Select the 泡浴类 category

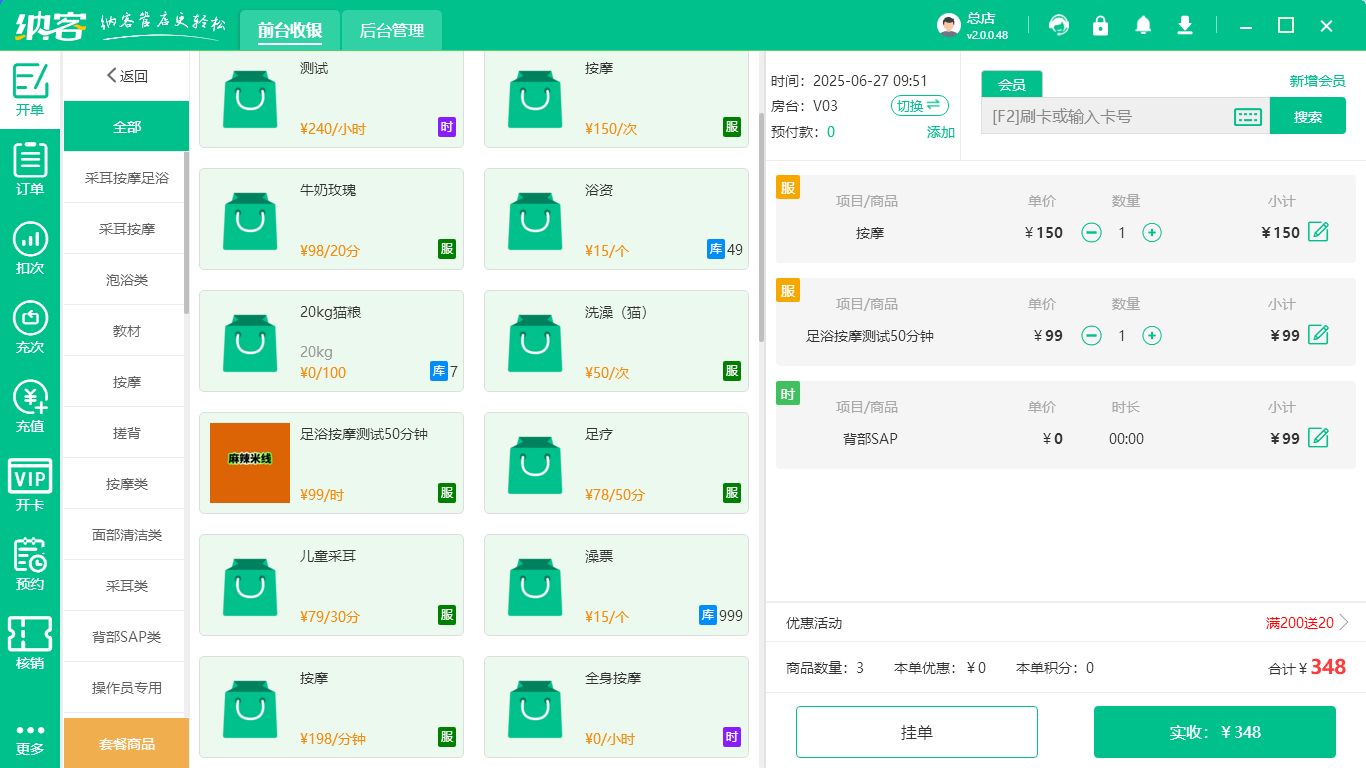click(x=126, y=280)
